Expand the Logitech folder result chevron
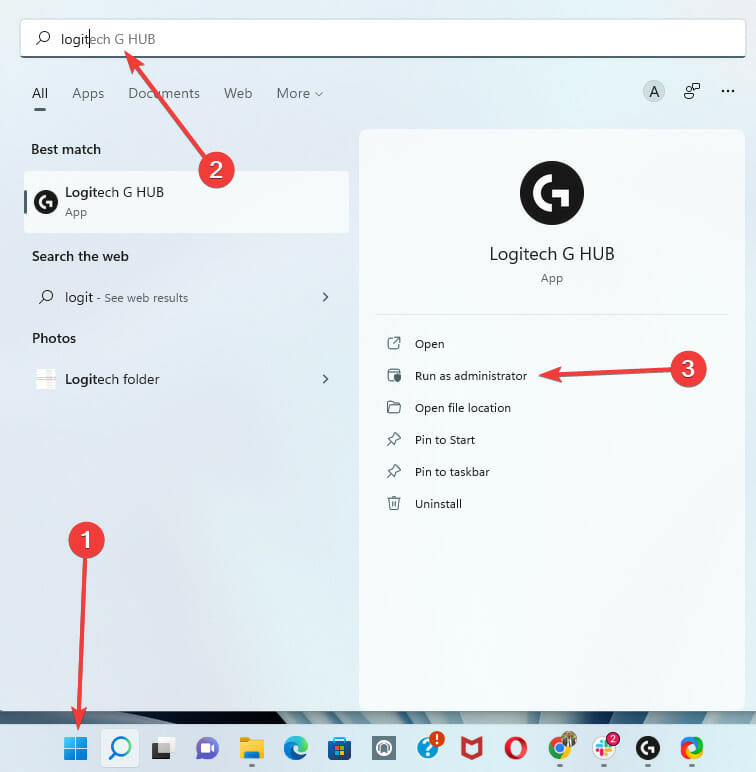This screenshot has width=756, height=772. [x=325, y=379]
